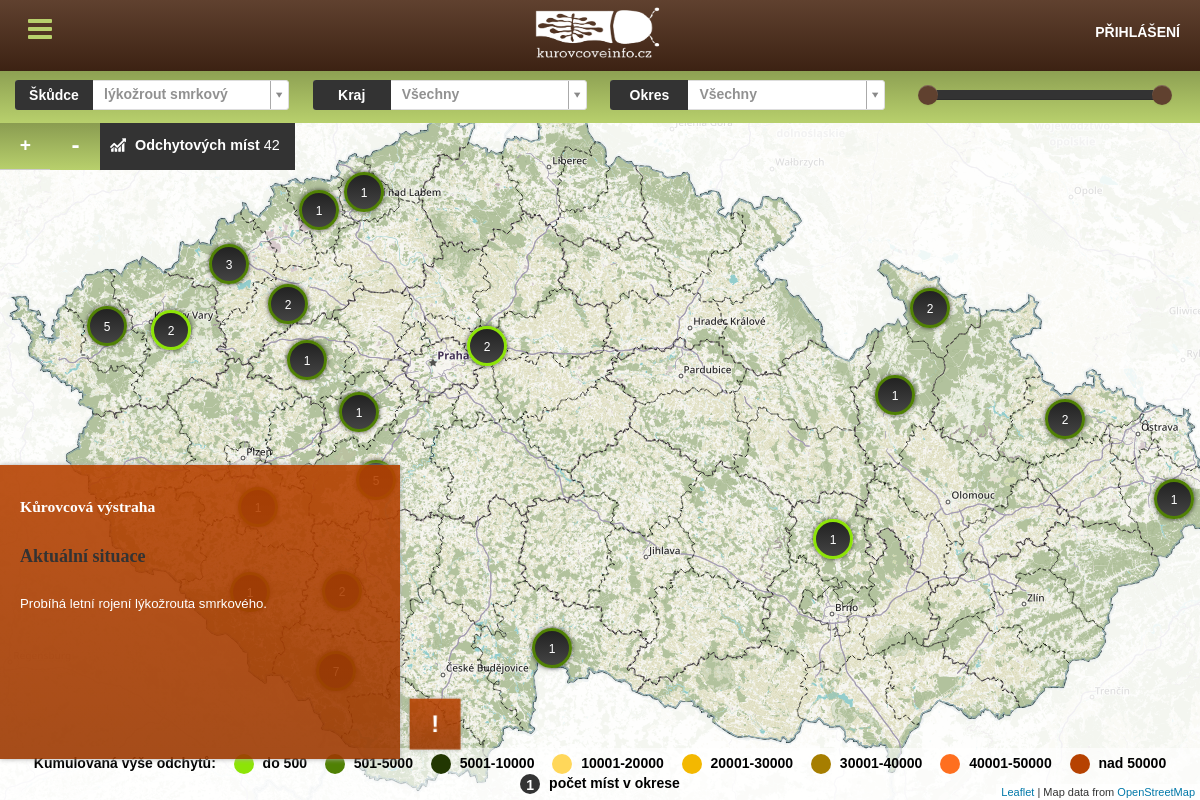Zoom out the map with minus button
The height and width of the screenshot is (800, 1200).
75,146
